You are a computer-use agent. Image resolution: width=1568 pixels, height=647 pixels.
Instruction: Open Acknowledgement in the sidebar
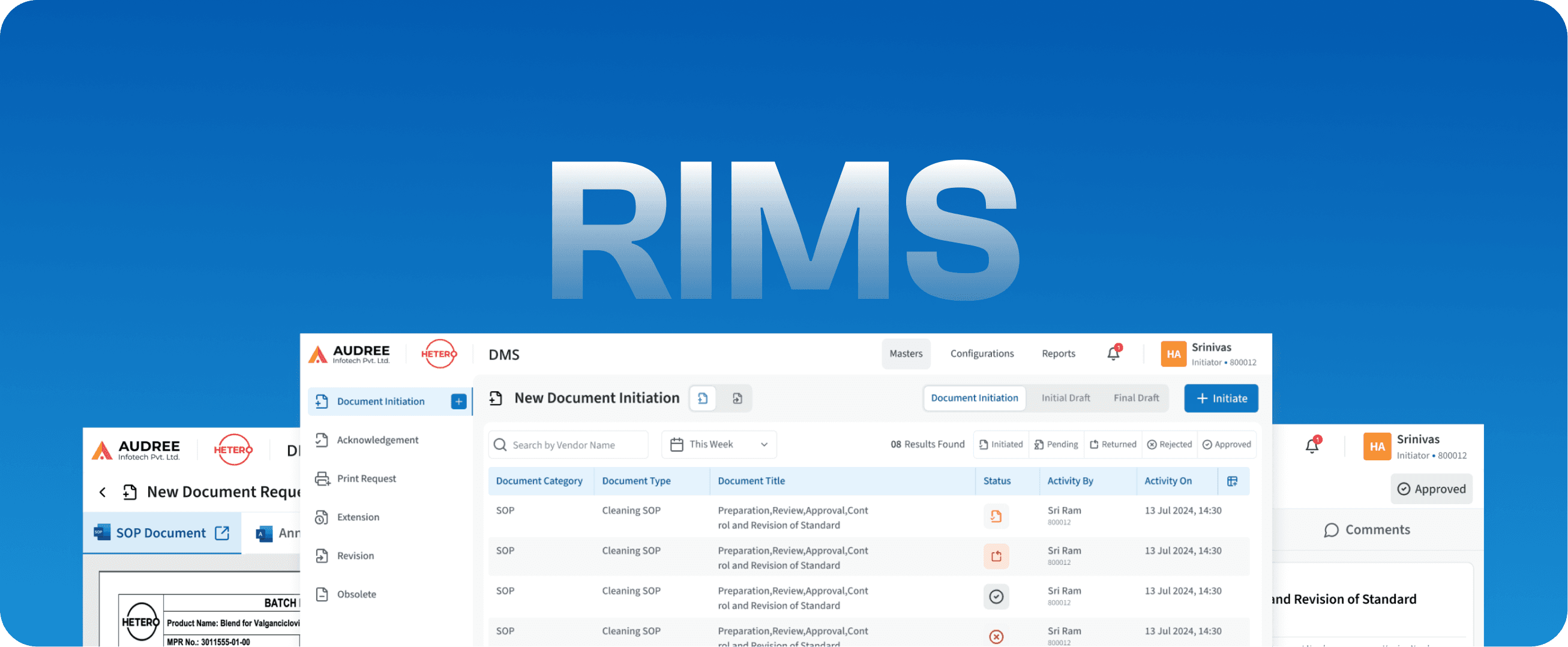tap(377, 440)
